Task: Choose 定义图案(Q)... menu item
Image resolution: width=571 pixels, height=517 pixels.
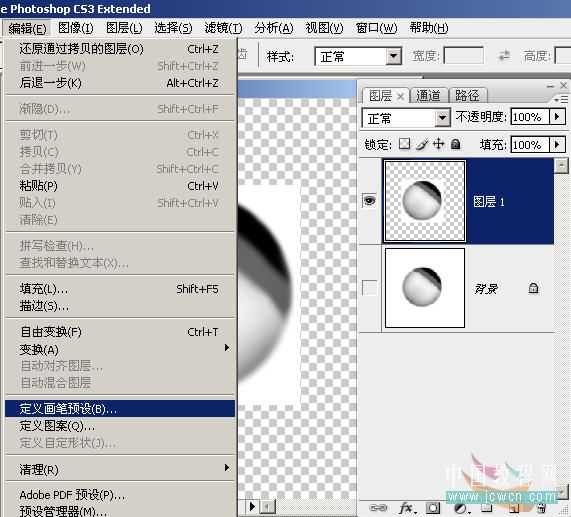Action: pyautogui.click(x=120, y=426)
